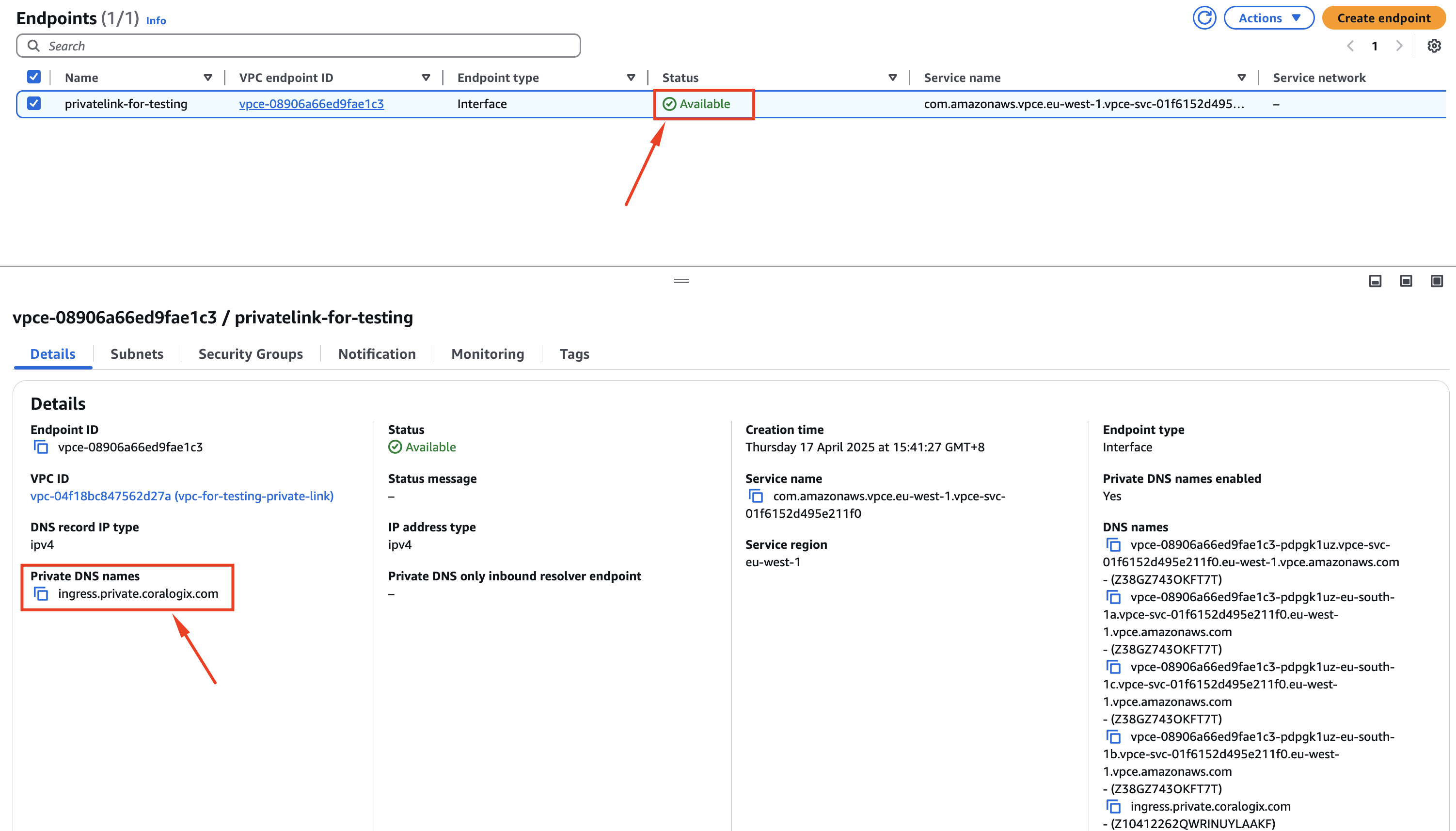1456x831 pixels.
Task: Open the Tags tab
Action: [574, 354]
